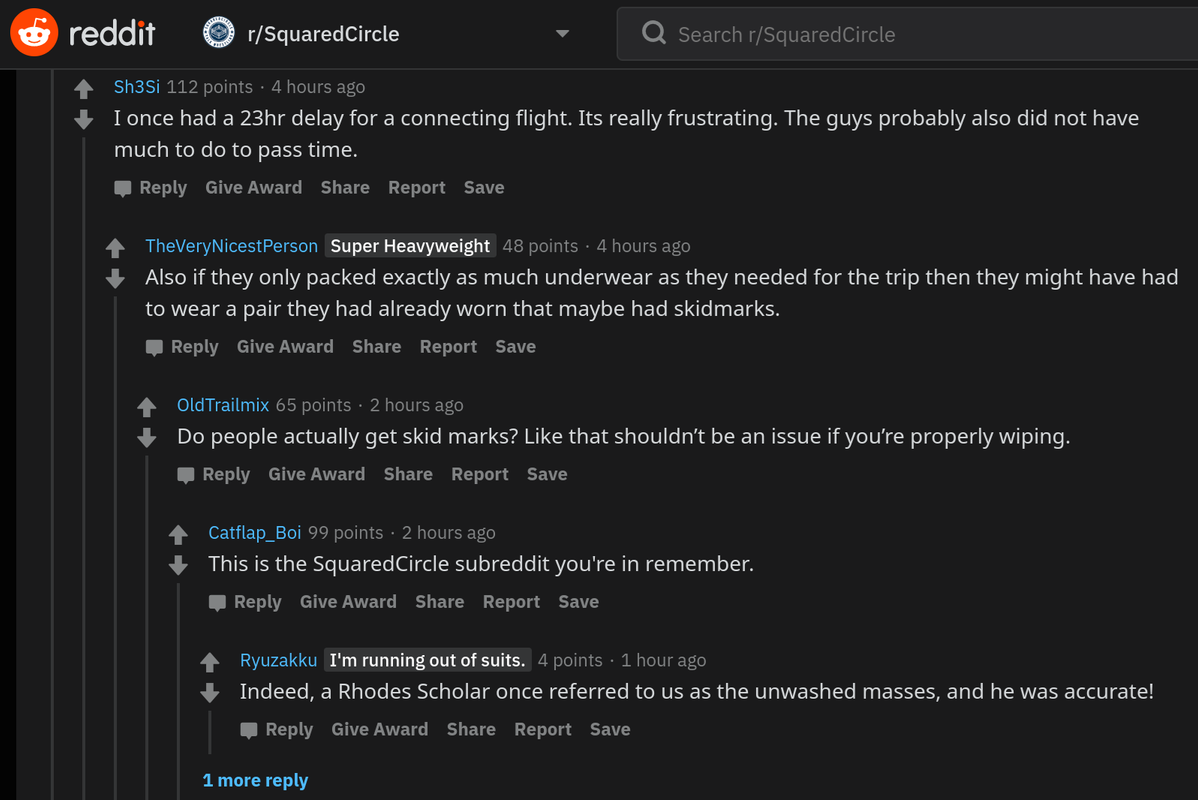
Task: Upvote Catflap_Boi's comment
Action: pyautogui.click(x=178, y=535)
